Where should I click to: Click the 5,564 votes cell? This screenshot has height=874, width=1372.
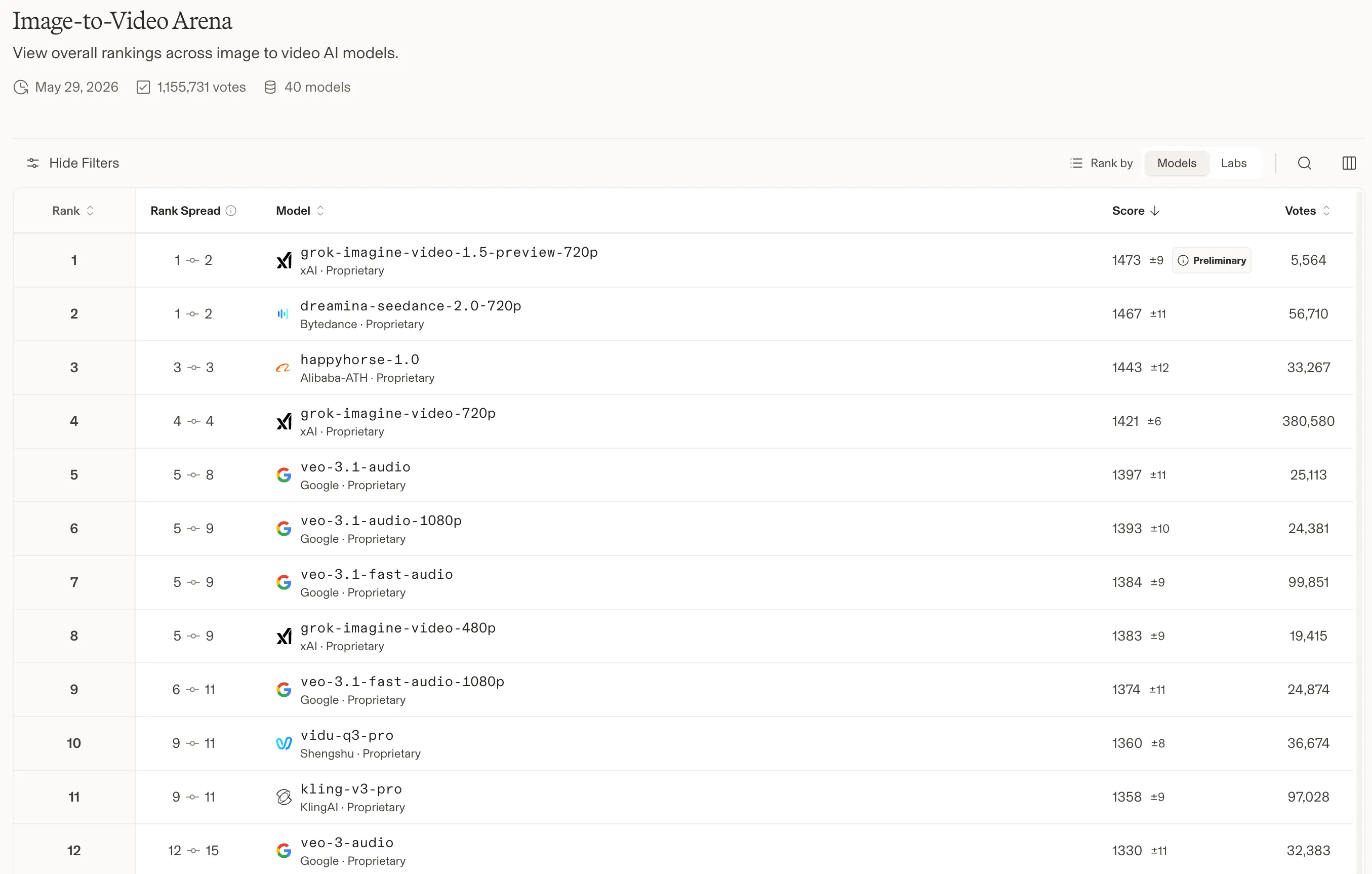click(1308, 260)
